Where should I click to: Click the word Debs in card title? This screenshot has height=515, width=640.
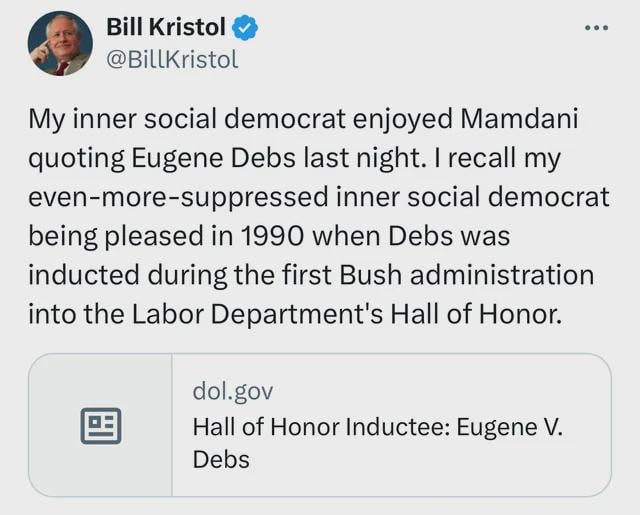[x=221, y=460]
